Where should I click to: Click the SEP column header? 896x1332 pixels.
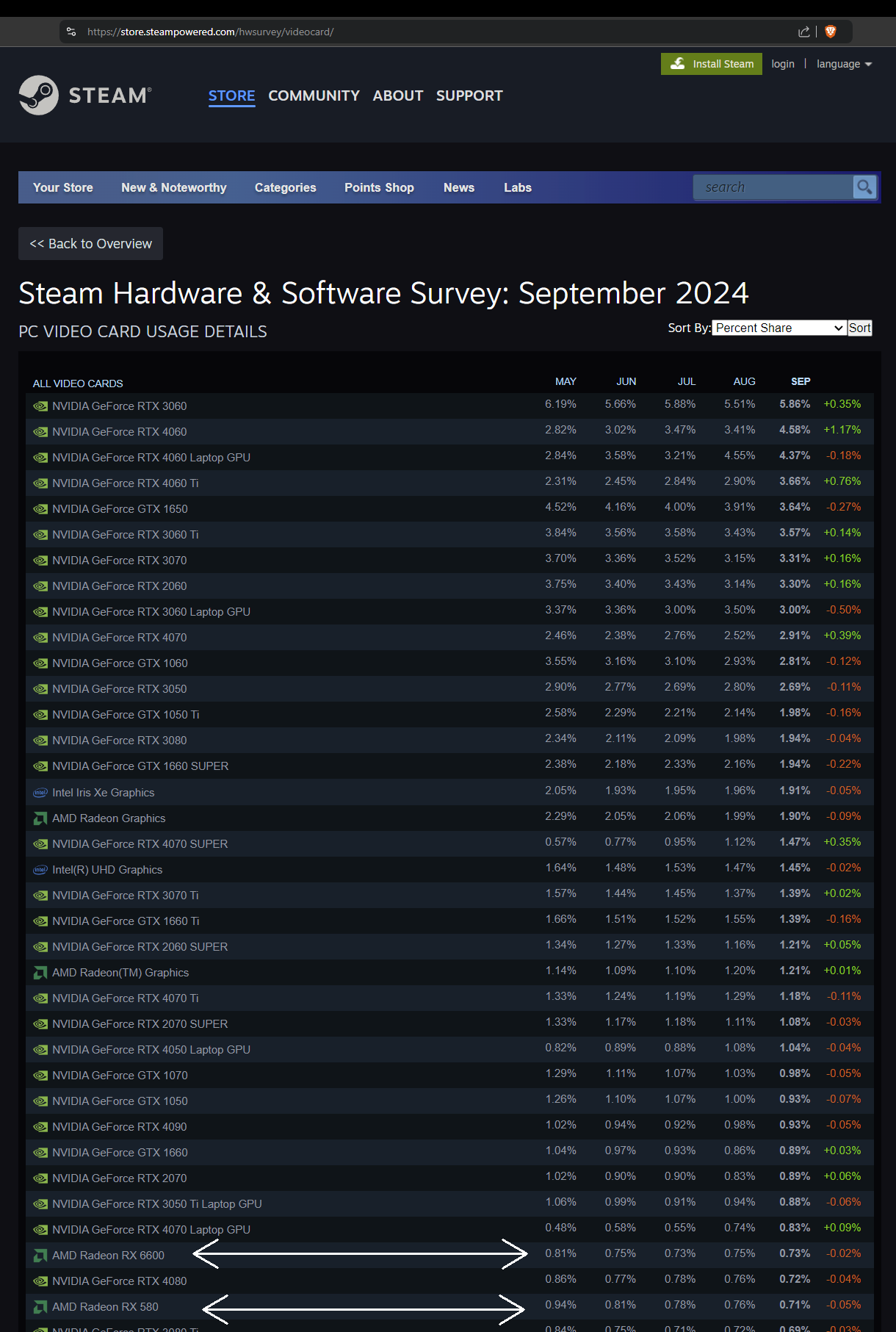(x=801, y=381)
